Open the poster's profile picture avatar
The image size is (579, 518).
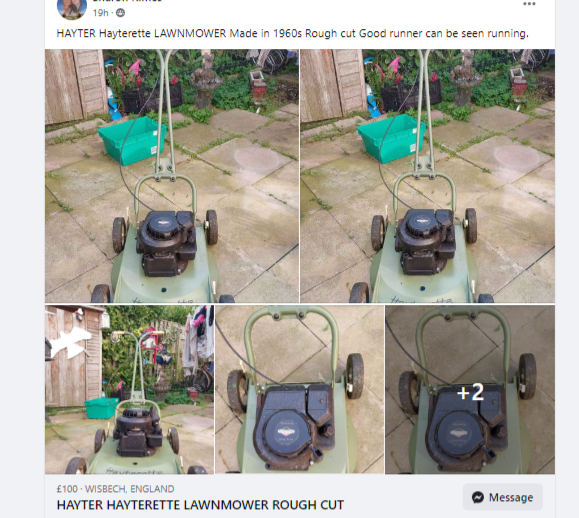tap(72, 7)
